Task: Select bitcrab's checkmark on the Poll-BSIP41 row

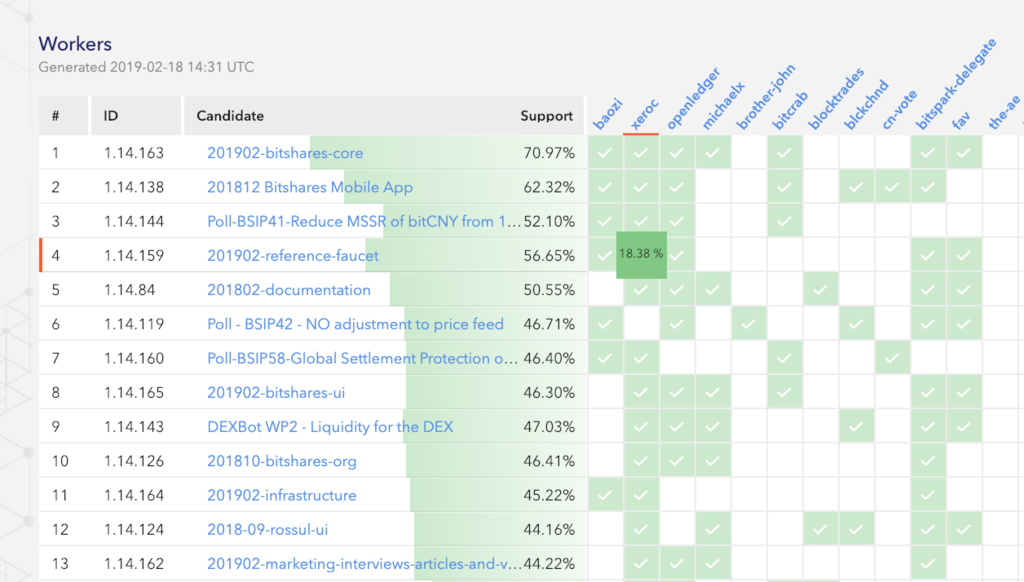Action: click(785, 221)
